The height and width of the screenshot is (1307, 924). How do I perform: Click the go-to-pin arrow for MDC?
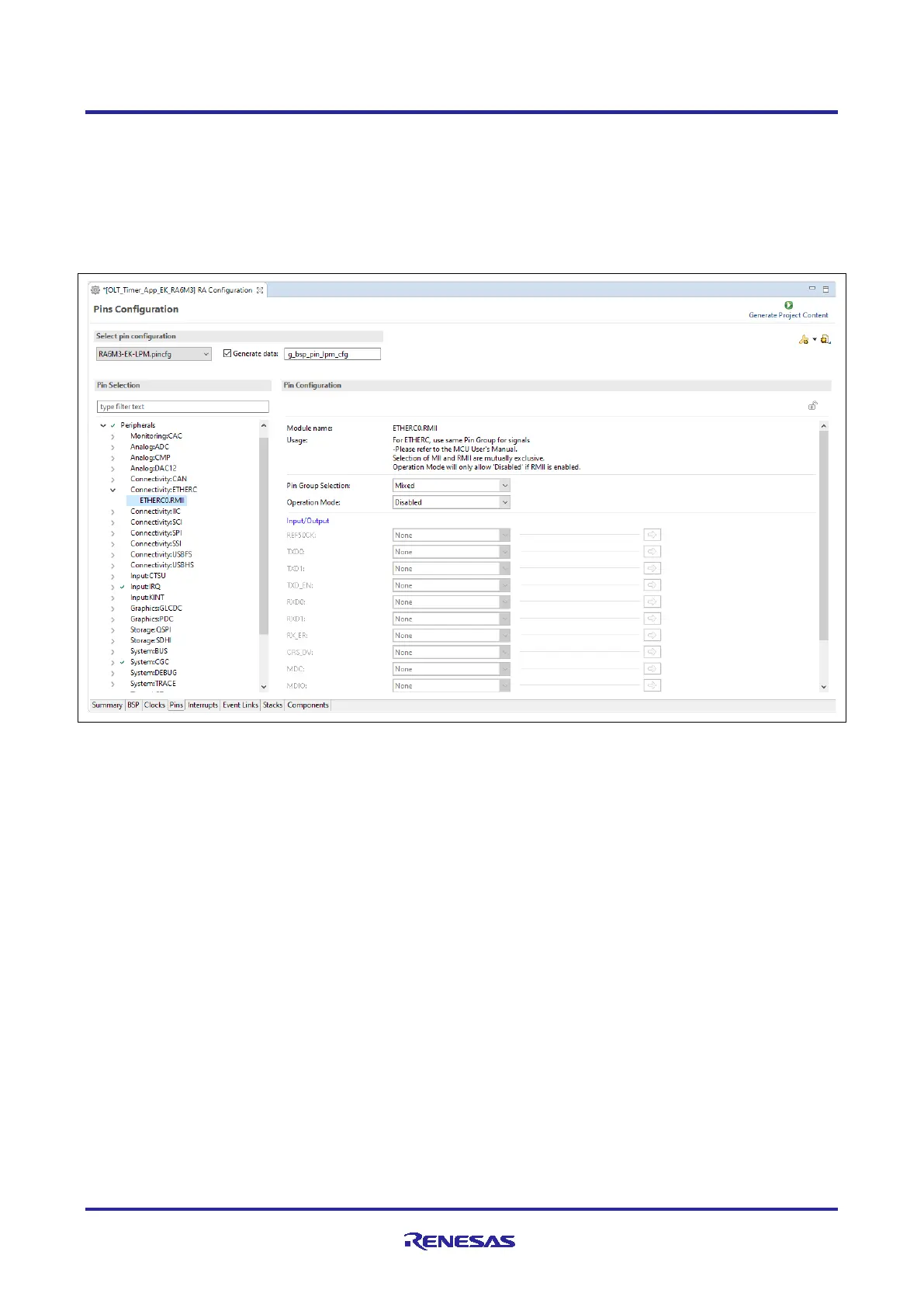pos(652,668)
